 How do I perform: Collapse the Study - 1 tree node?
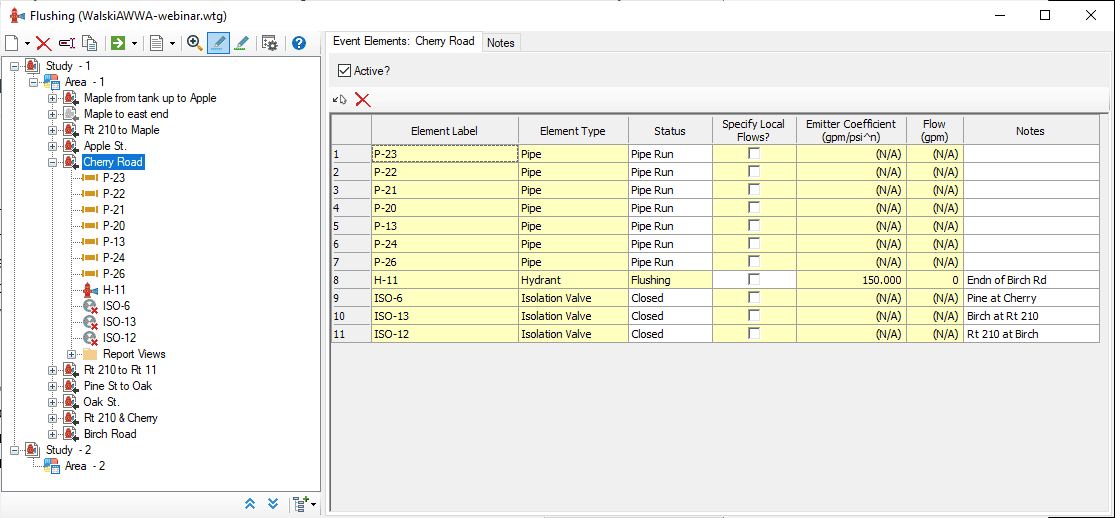click(14, 66)
